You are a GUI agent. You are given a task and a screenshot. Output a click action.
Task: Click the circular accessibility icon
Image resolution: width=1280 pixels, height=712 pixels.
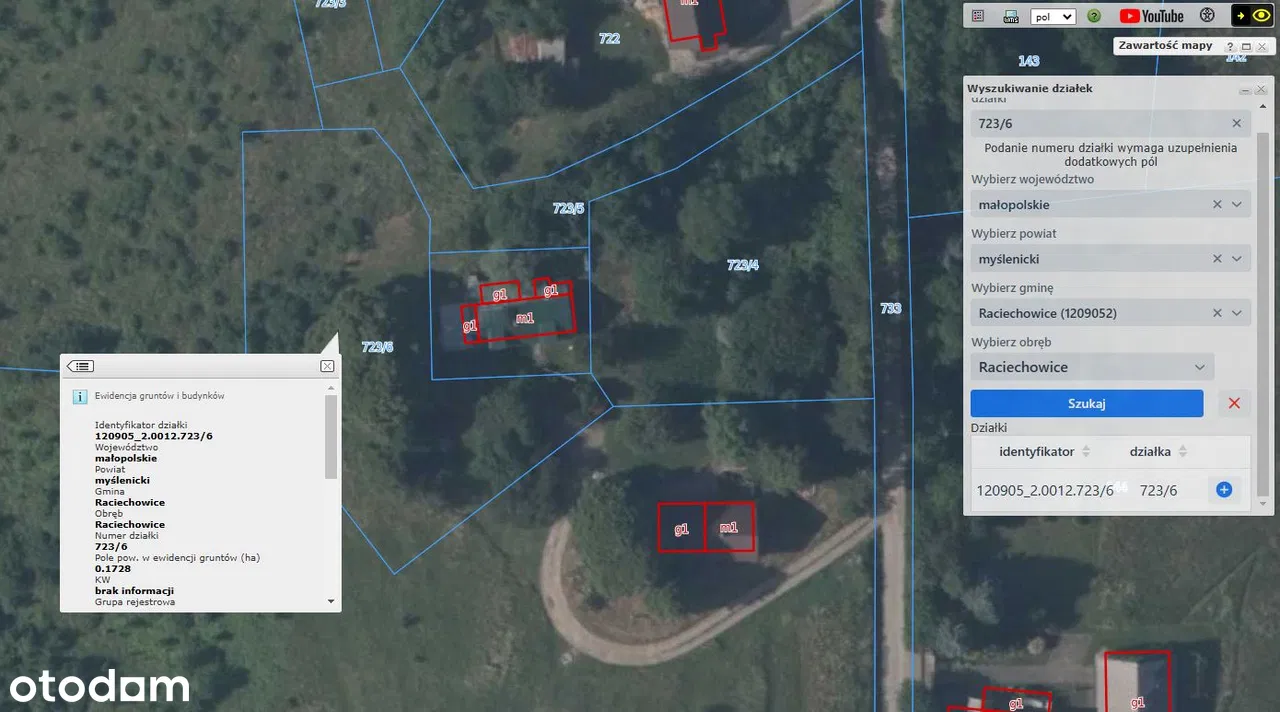pyautogui.click(x=1207, y=16)
